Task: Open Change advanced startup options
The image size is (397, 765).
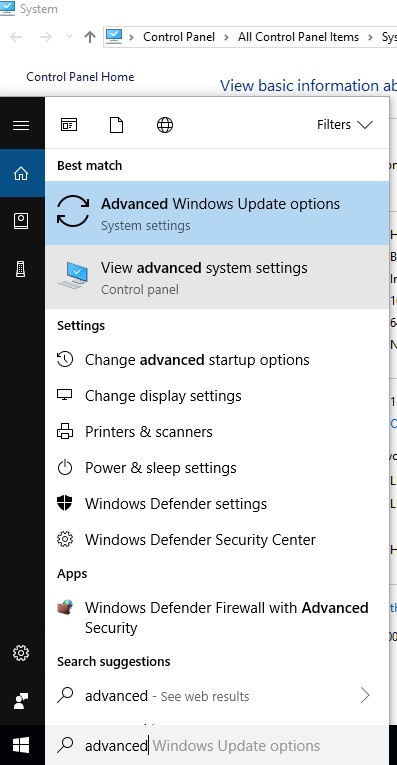Action: point(217,360)
